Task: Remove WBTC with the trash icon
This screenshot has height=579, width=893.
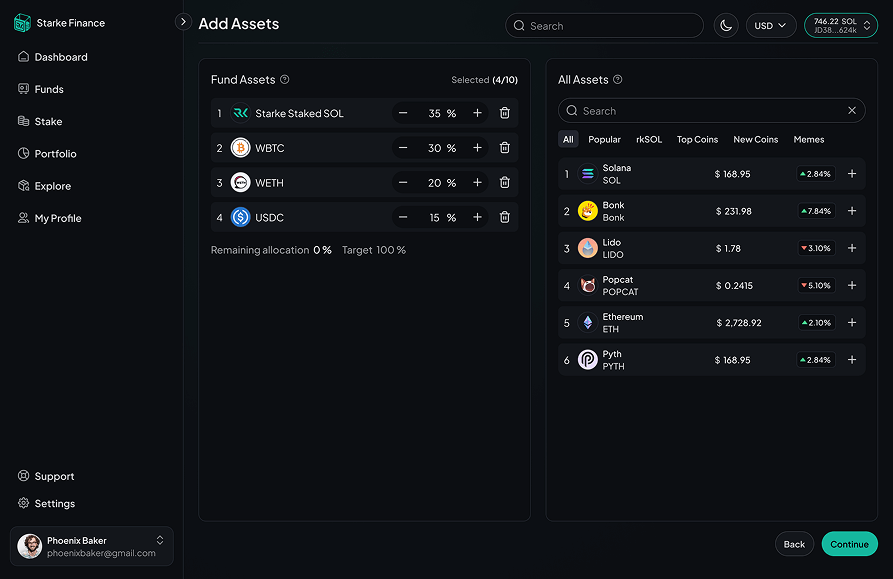Action: point(505,148)
